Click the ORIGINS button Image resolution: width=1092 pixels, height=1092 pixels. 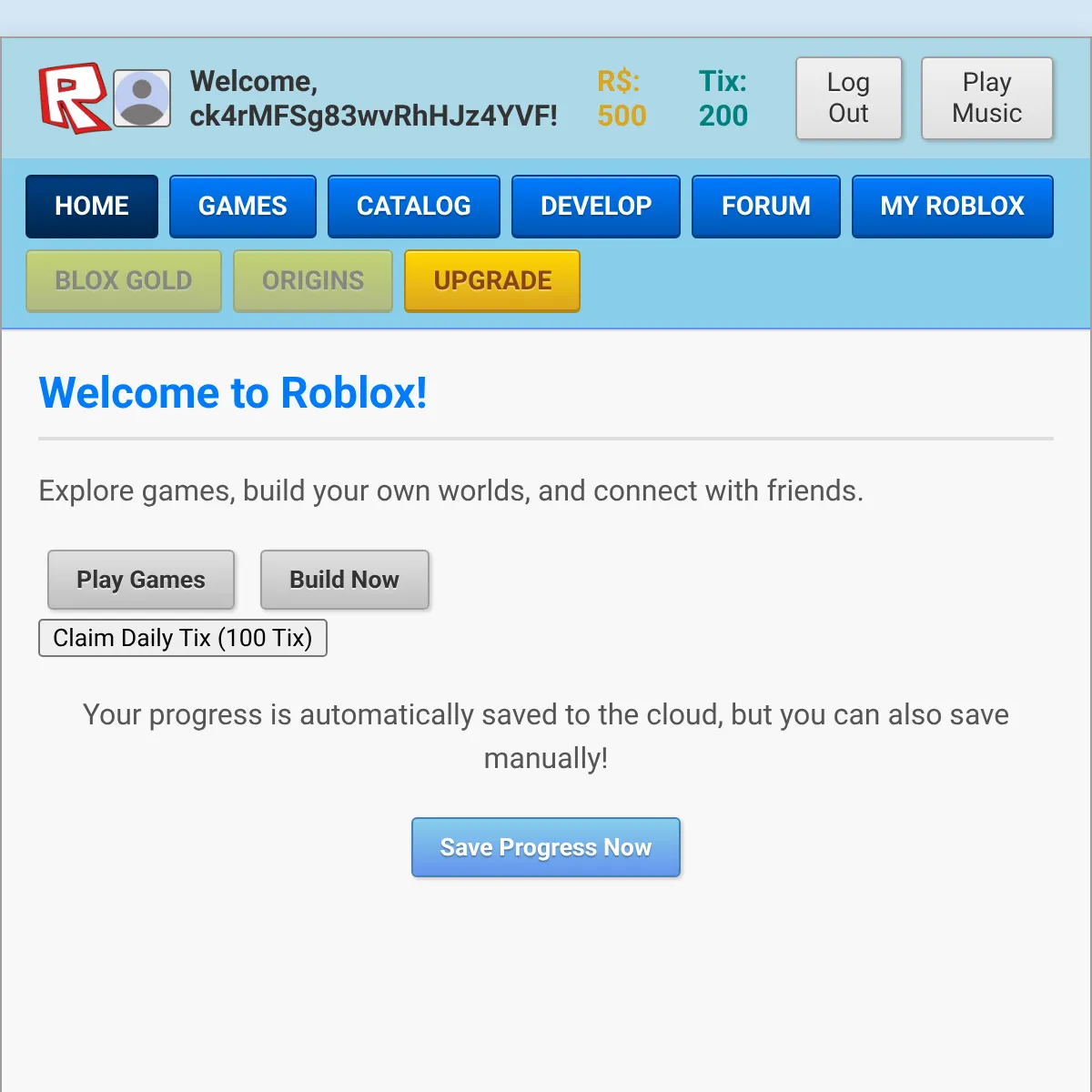(x=313, y=281)
